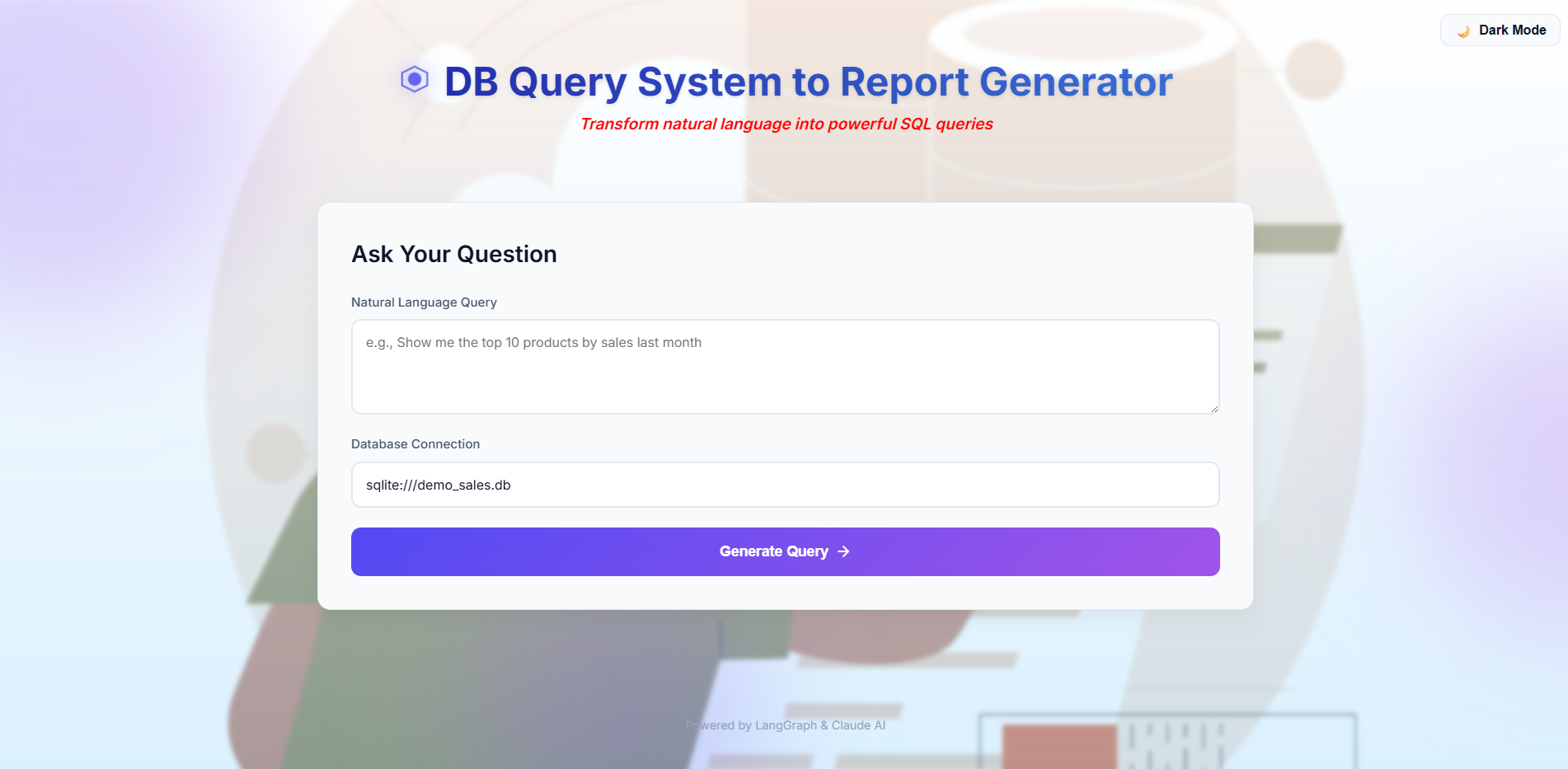Toggle Dark Mode on
1568x769 pixels.
click(1500, 30)
